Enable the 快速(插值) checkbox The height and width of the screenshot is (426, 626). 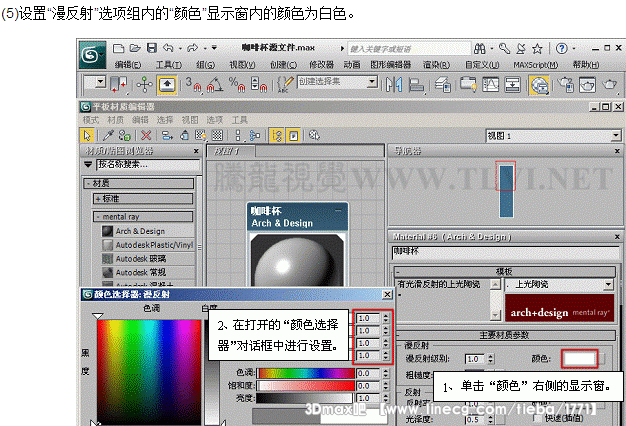539,418
